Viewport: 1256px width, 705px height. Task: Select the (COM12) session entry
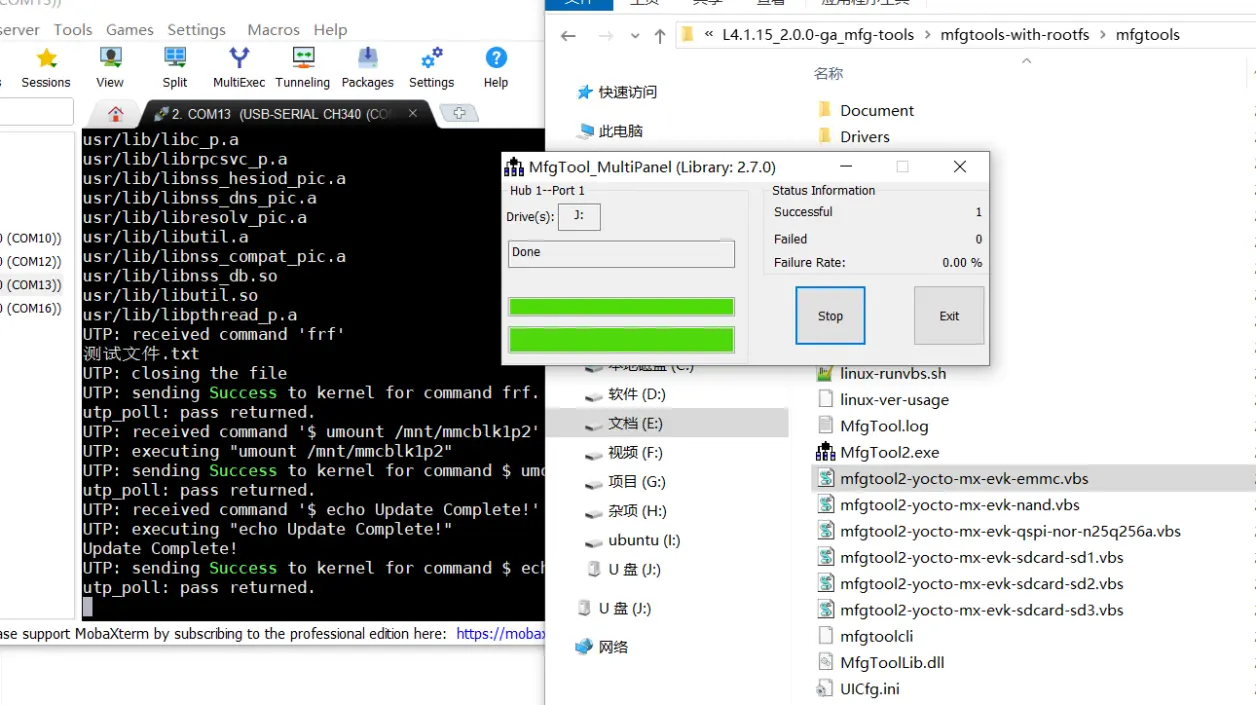point(32,261)
